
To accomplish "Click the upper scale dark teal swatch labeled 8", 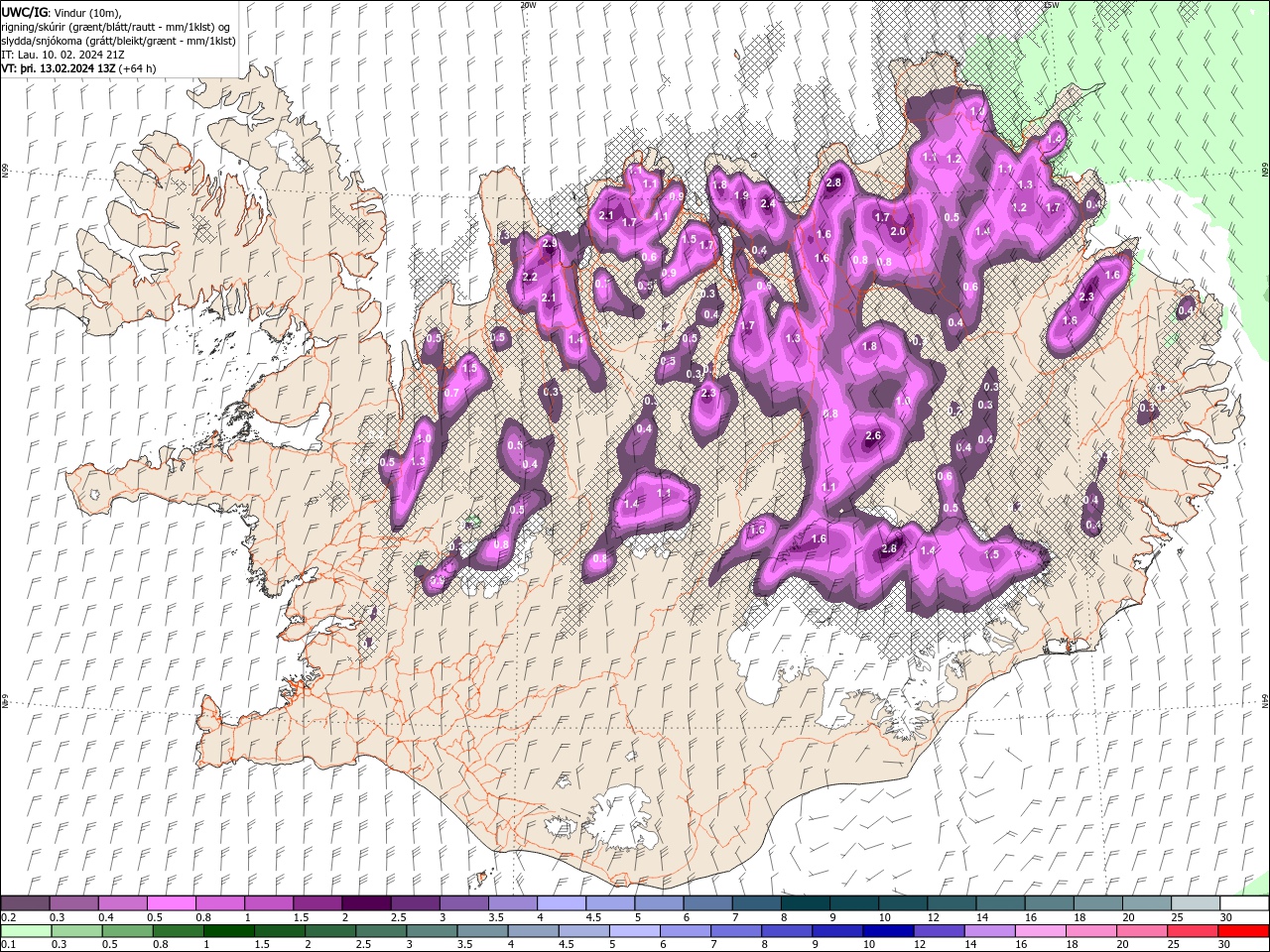I will coord(806,903).
